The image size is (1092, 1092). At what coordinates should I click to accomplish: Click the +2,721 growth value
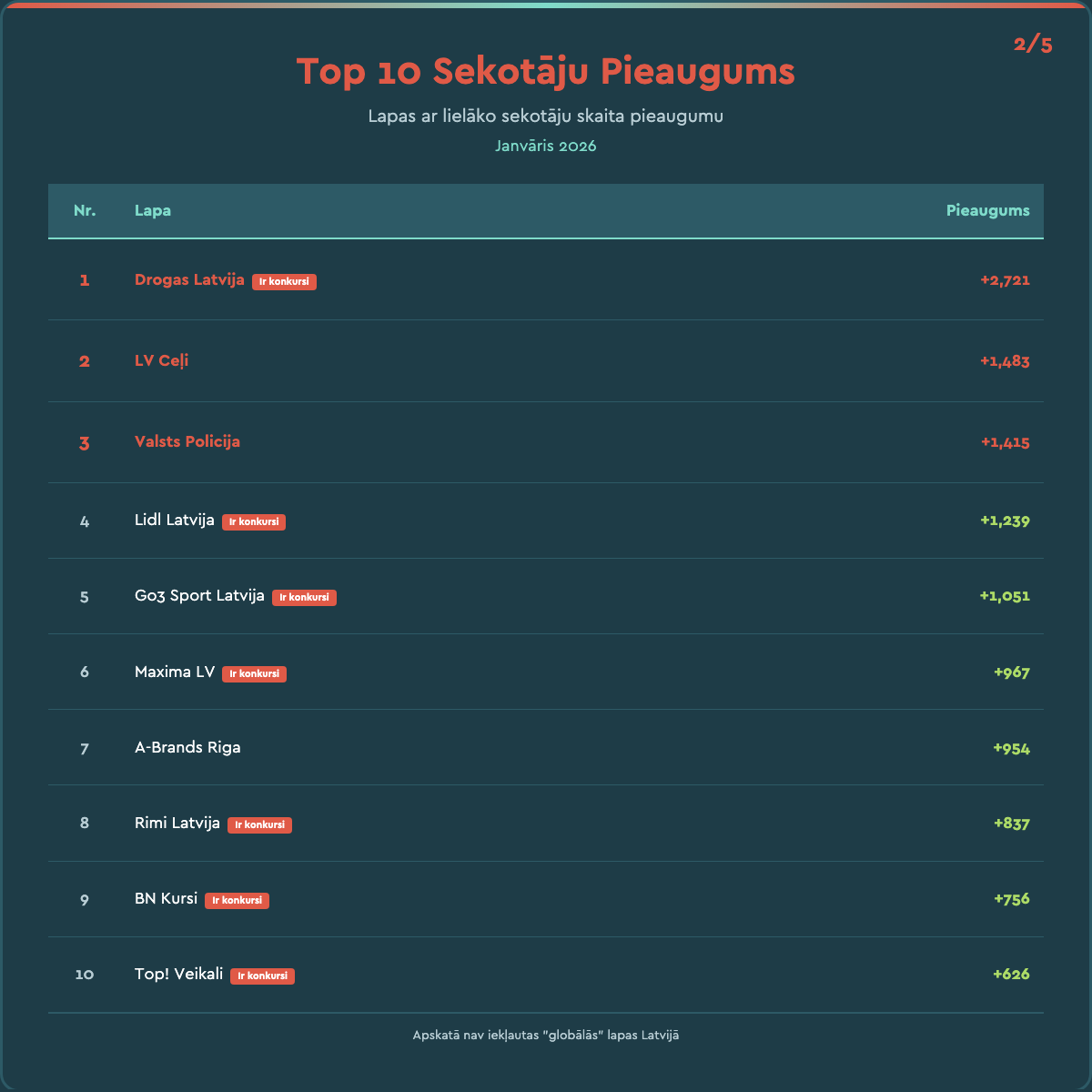pyautogui.click(x=1005, y=280)
